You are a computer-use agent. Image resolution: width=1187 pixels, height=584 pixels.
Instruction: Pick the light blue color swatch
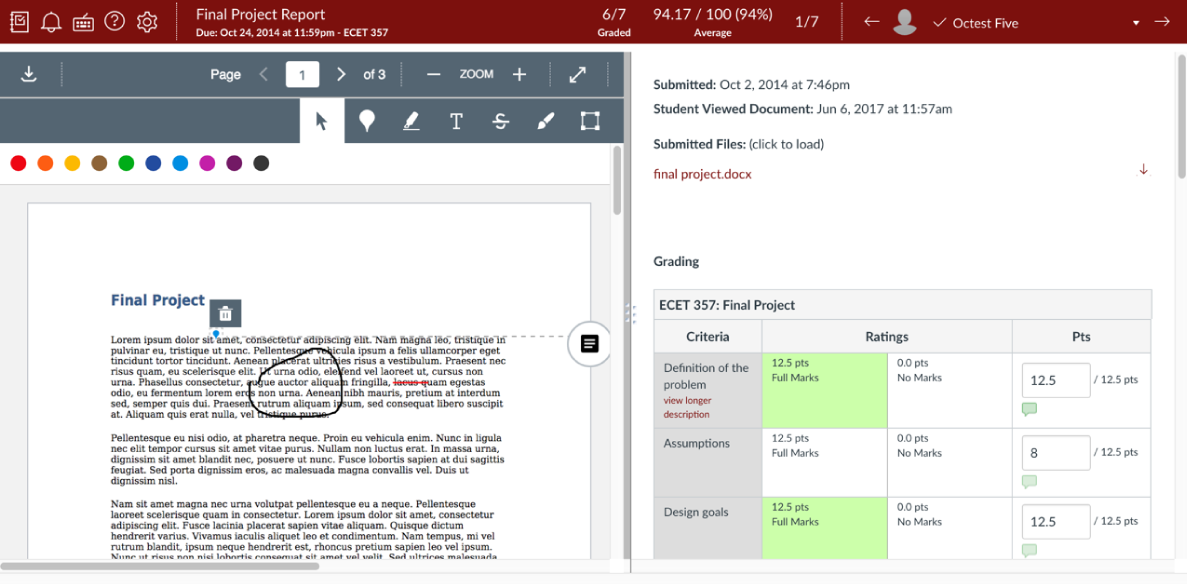click(180, 163)
